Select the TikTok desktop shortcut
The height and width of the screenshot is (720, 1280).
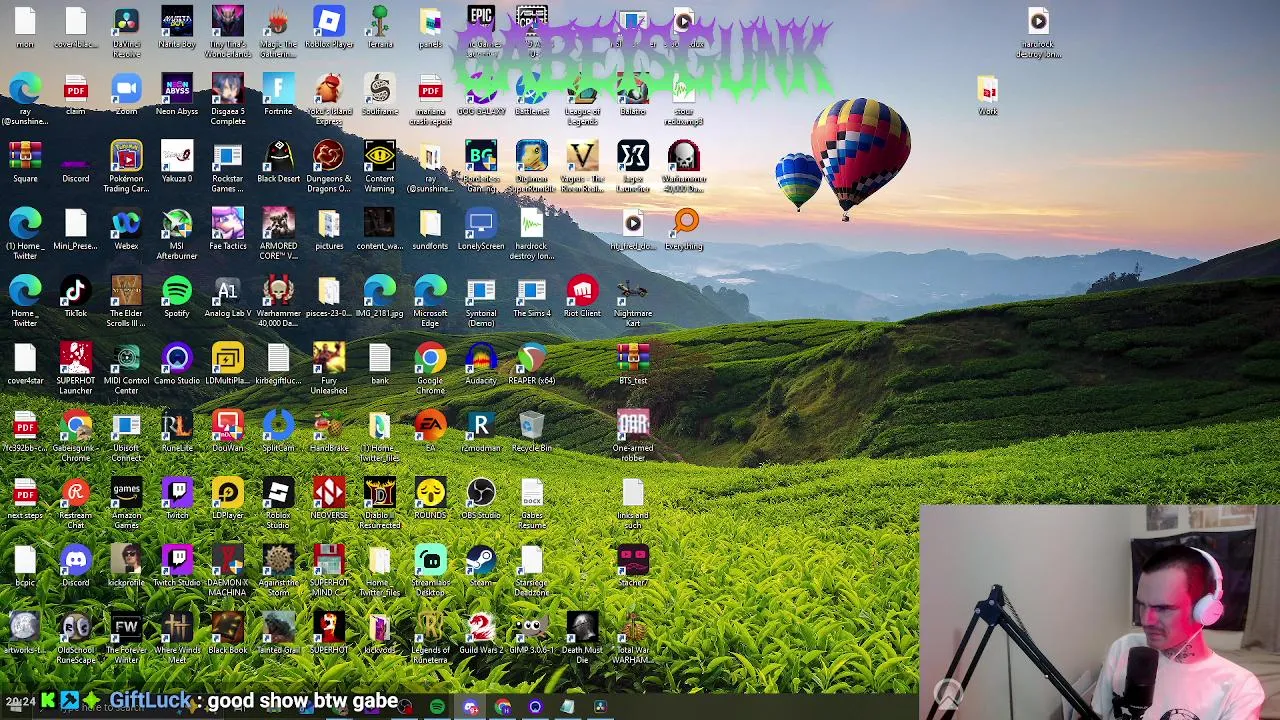click(76, 297)
